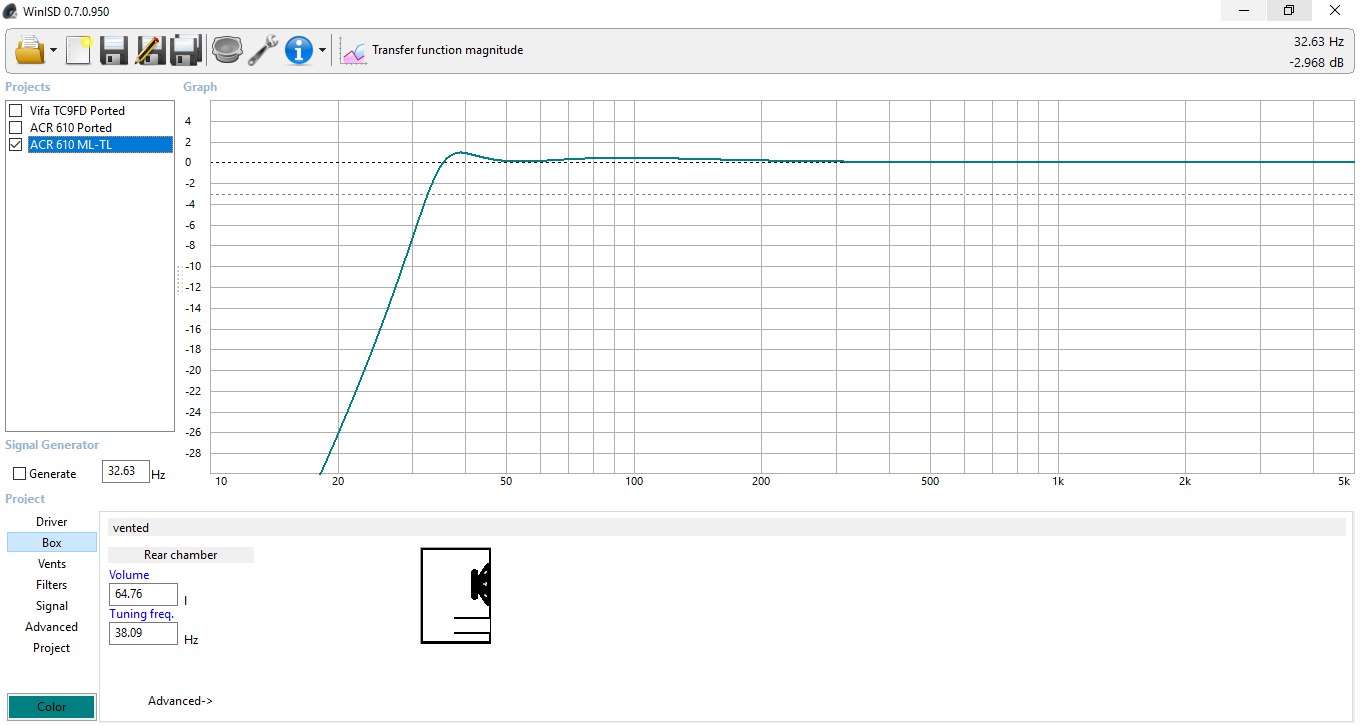Image resolution: width=1360 pixels, height=726 pixels.
Task: Switch to the Project tab
Action: point(52,647)
